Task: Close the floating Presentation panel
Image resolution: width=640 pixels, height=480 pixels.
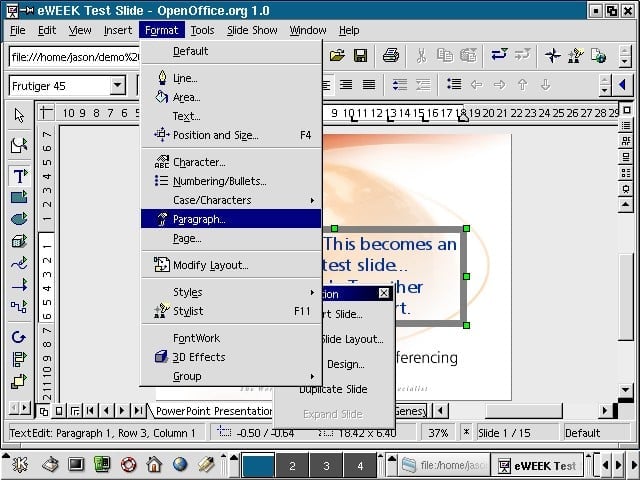Action: tap(384, 293)
